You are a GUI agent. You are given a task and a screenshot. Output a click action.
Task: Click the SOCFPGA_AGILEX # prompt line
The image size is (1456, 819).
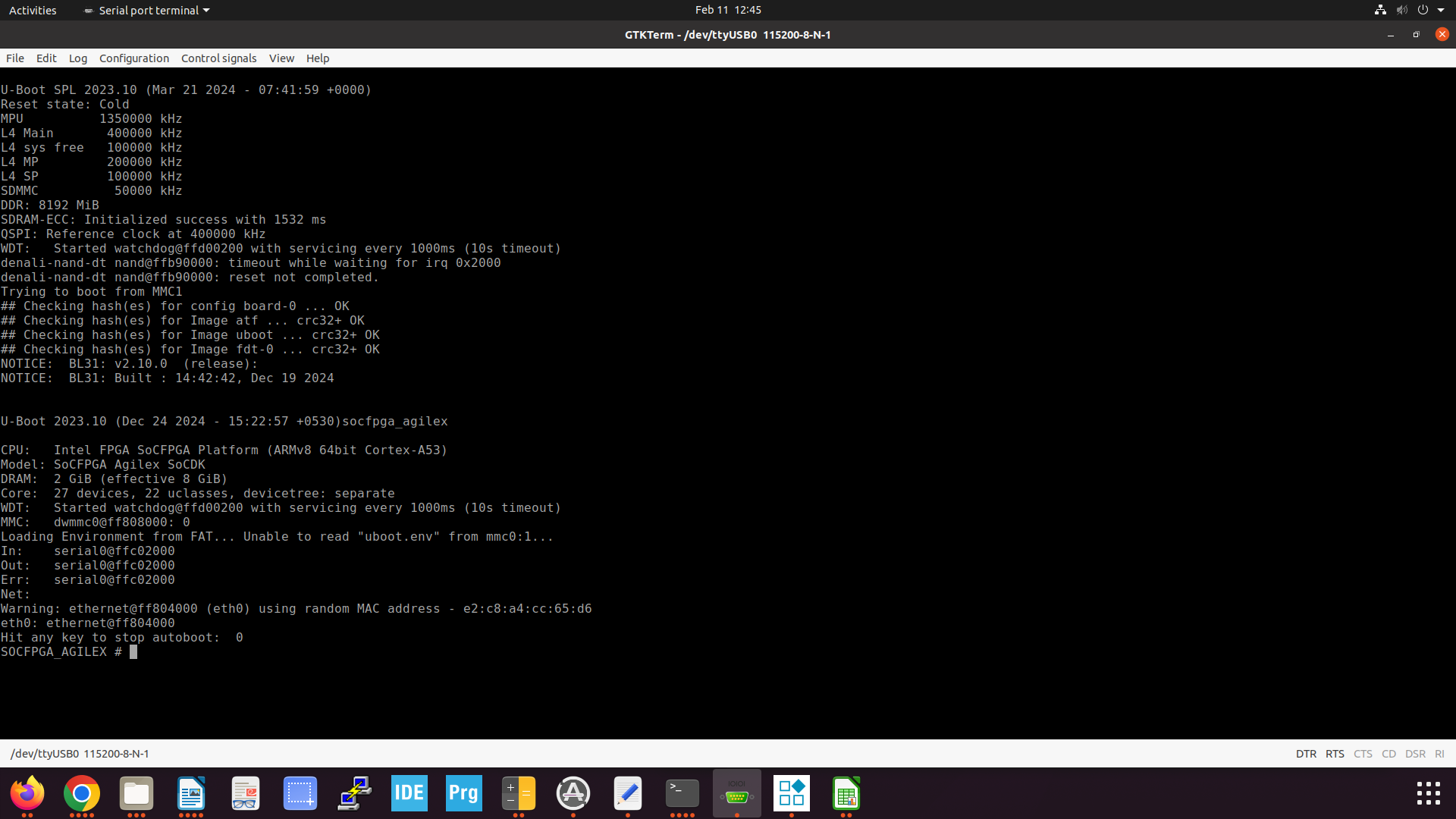pos(69,652)
